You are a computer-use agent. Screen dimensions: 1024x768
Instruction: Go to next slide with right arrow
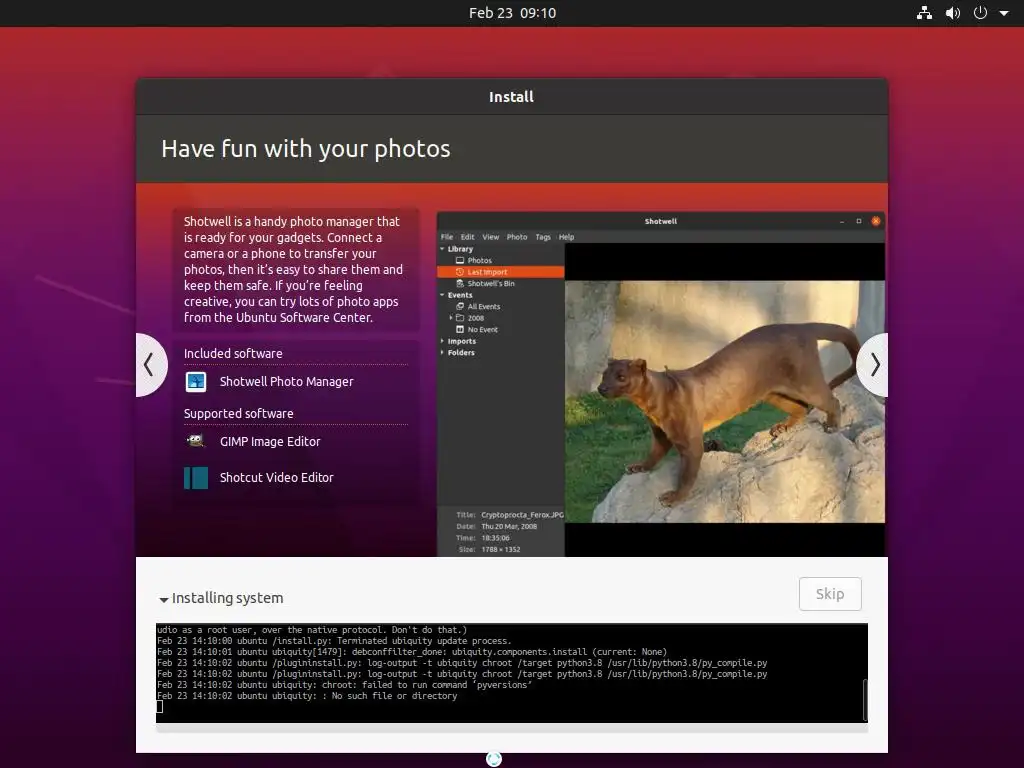point(873,364)
